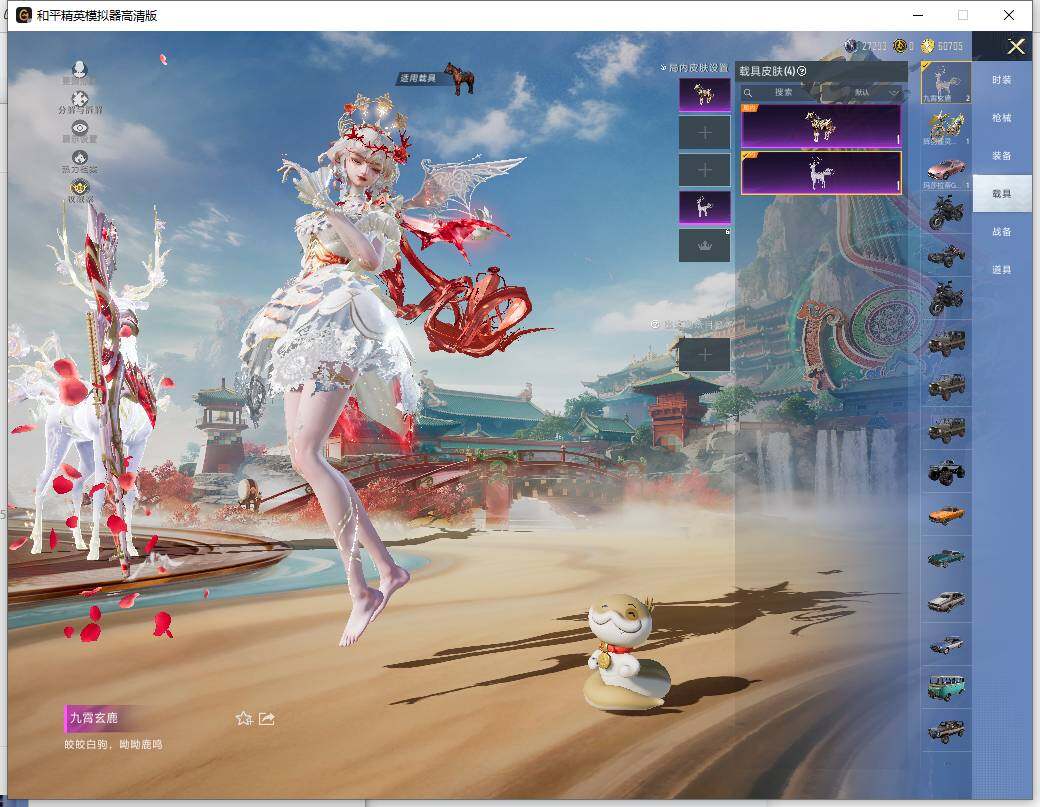This screenshot has width=1040, height=807.
Task: Switch to the 枪械 tab
Action: 1001,118
